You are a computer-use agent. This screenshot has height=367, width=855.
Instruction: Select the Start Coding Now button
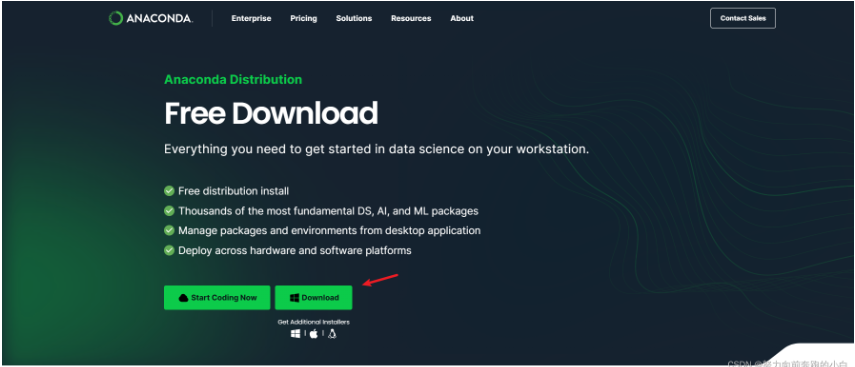tap(217, 298)
